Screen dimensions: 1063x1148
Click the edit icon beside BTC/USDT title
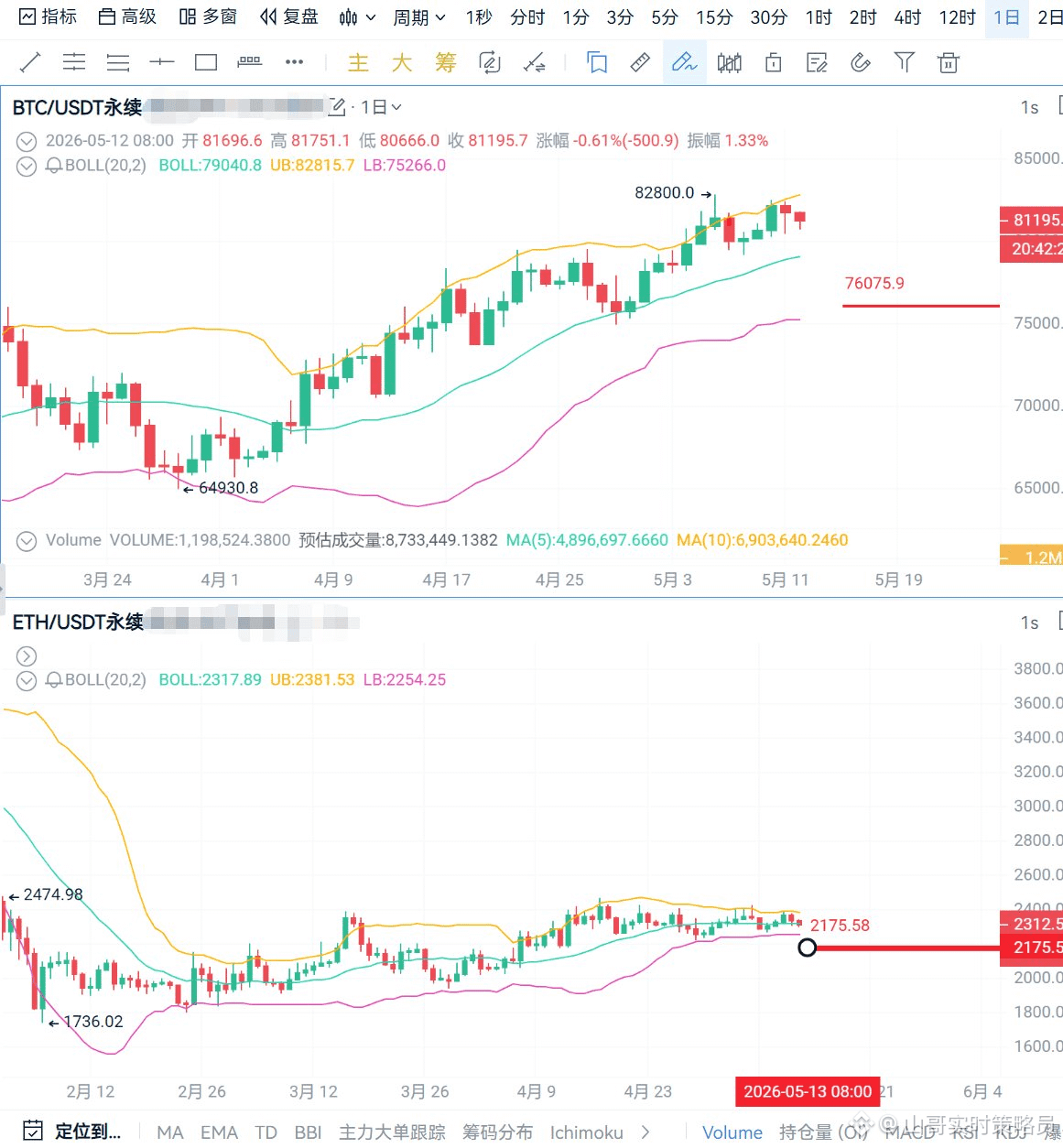(337, 107)
